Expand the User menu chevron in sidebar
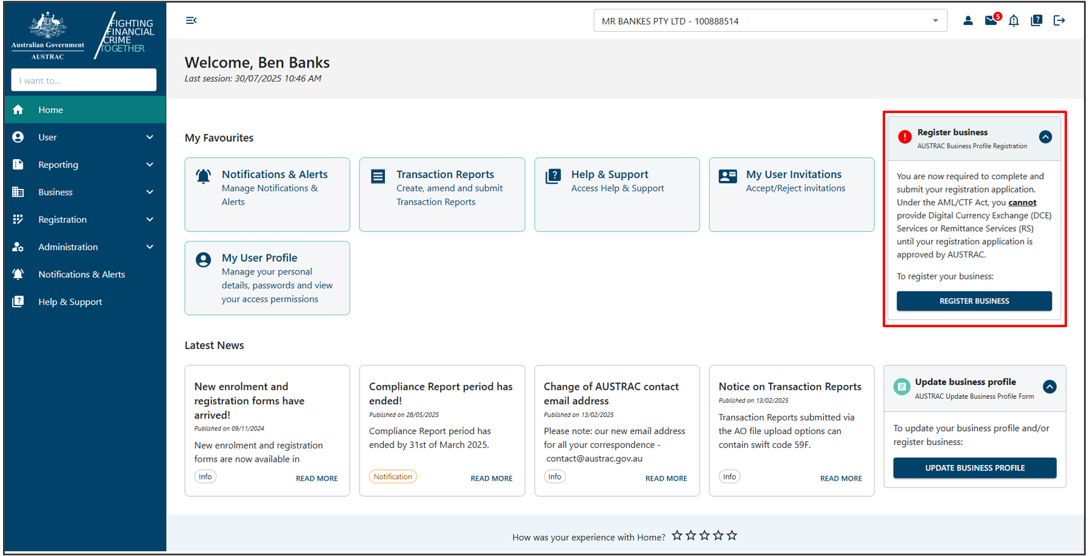 click(x=149, y=137)
